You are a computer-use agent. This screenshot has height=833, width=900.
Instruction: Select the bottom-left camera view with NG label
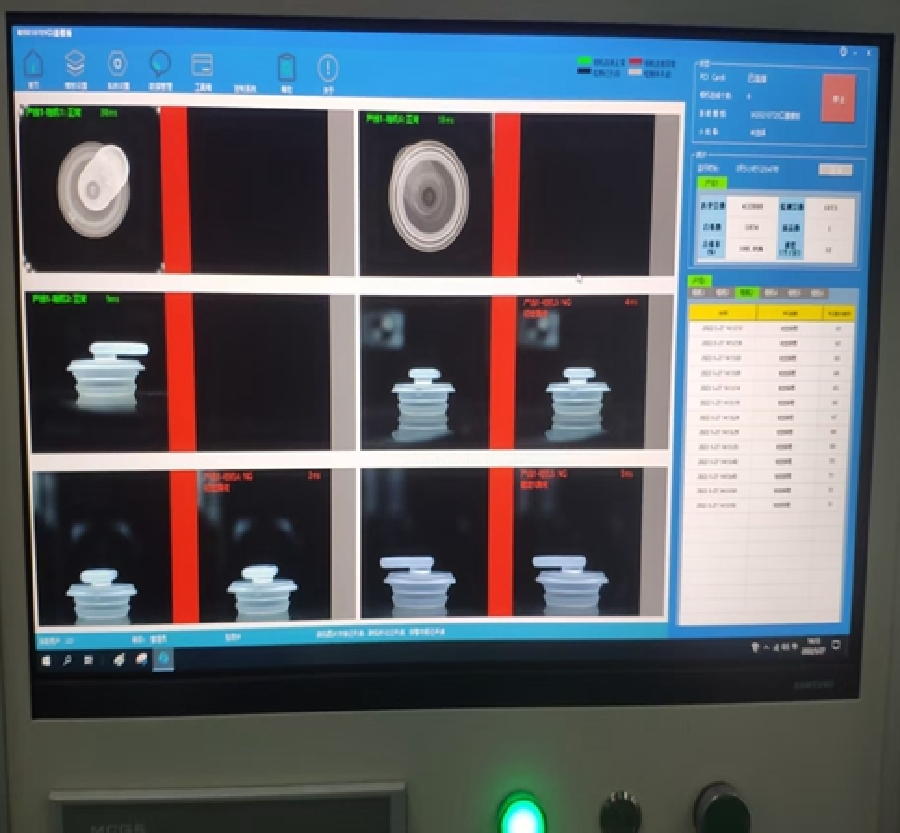coord(196,548)
